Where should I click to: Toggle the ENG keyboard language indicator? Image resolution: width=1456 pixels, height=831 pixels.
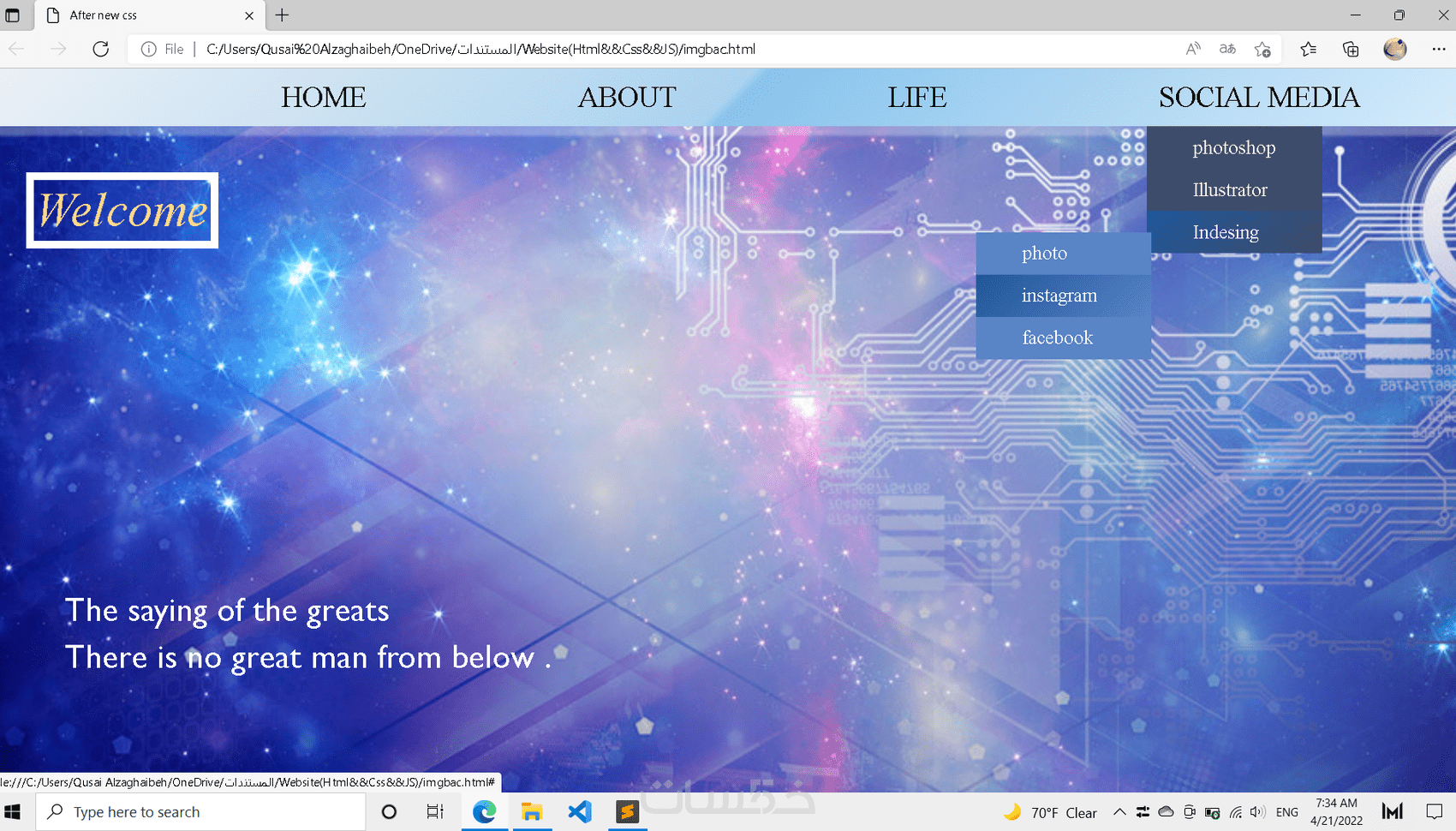pyautogui.click(x=1286, y=811)
